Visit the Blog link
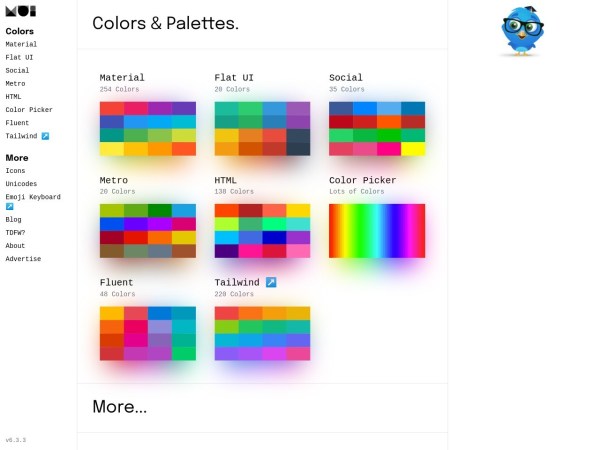 (x=13, y=219)
